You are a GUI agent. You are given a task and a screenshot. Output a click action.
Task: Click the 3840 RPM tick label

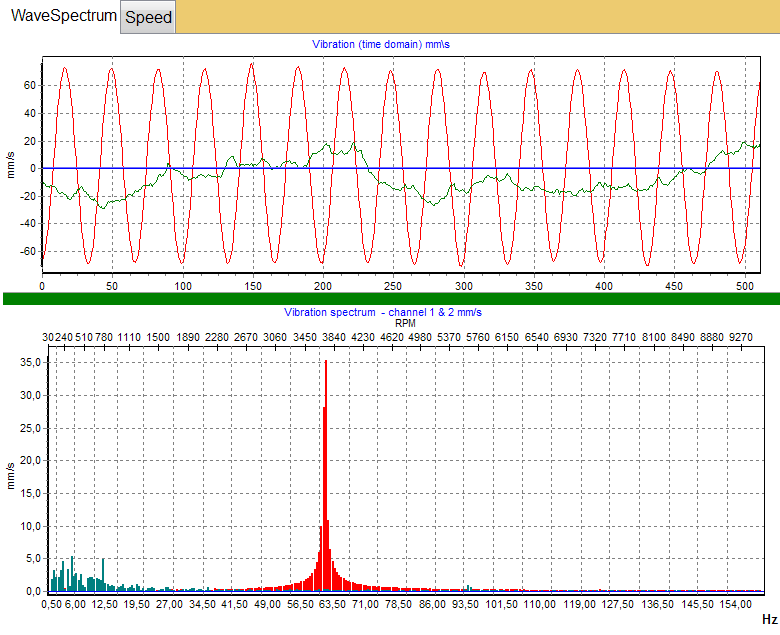click(x=333, y=337)
